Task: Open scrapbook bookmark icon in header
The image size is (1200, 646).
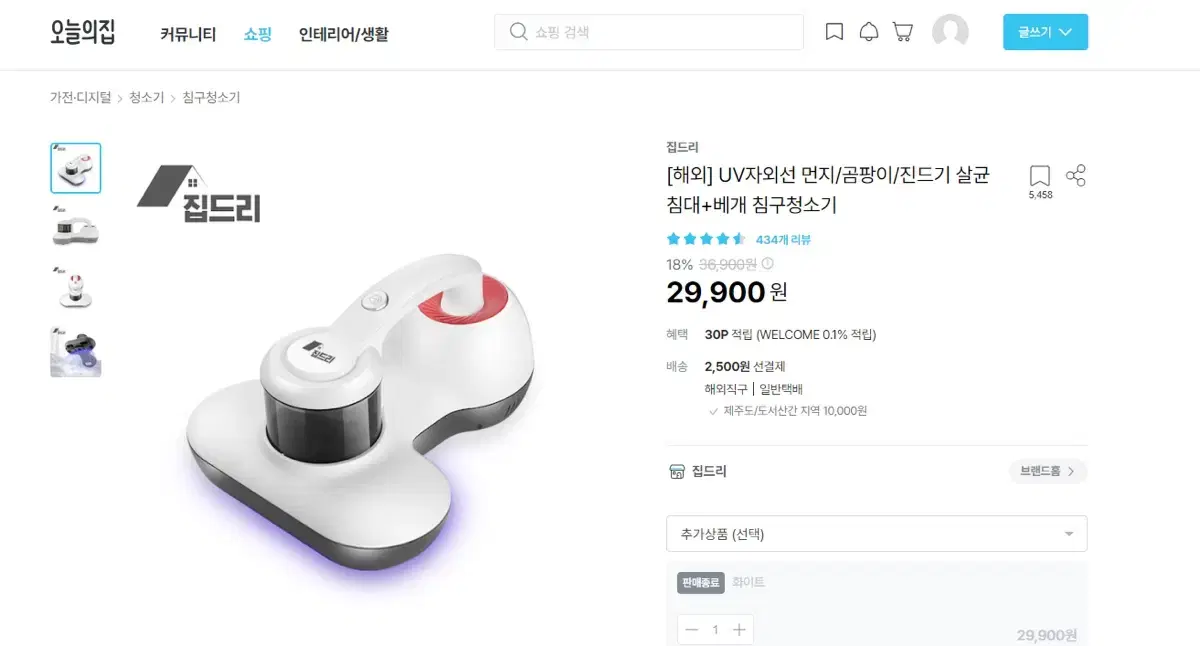Action: click(834, 32)
